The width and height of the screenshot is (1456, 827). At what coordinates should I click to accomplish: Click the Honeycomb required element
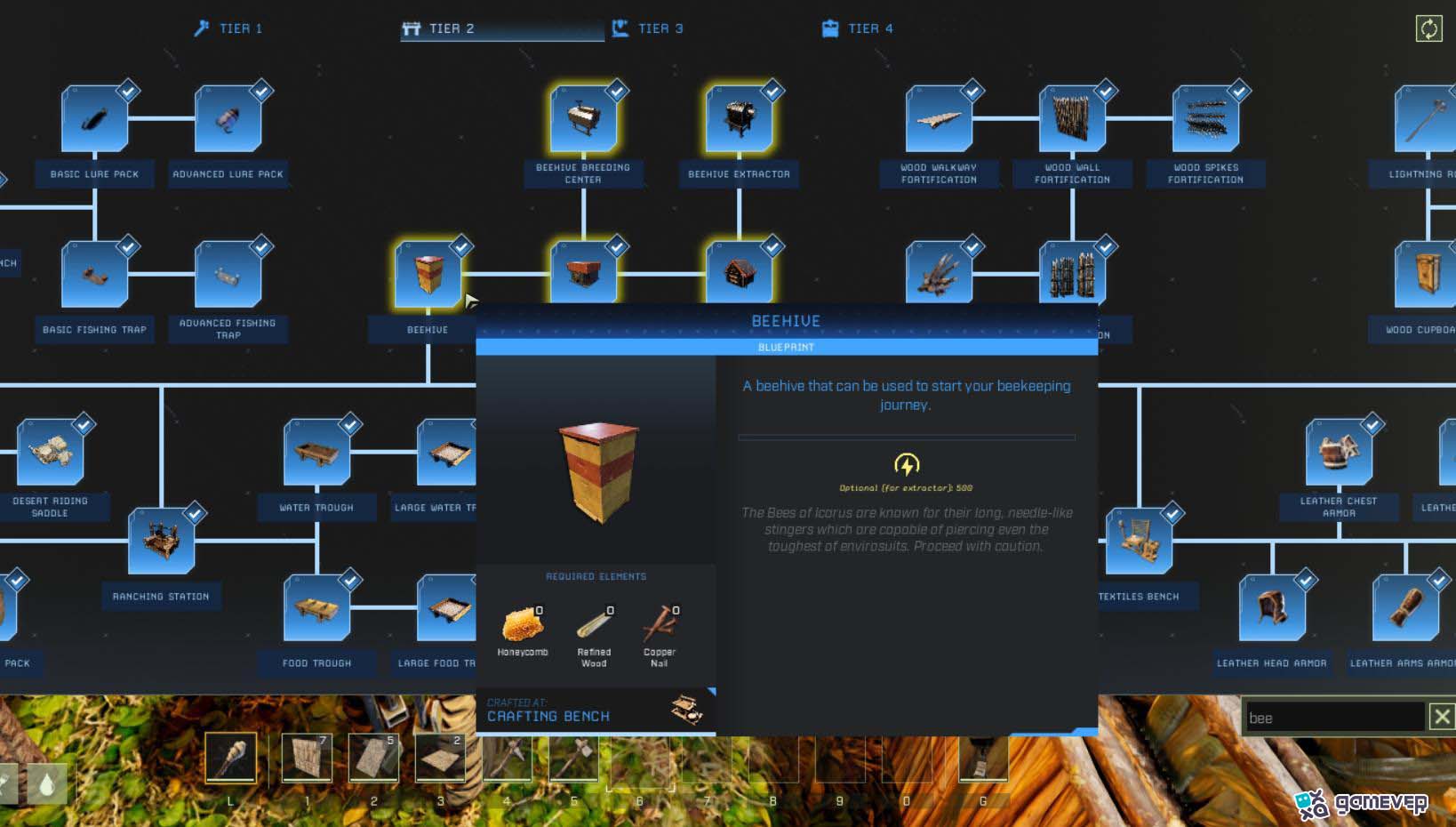[523, 631]
